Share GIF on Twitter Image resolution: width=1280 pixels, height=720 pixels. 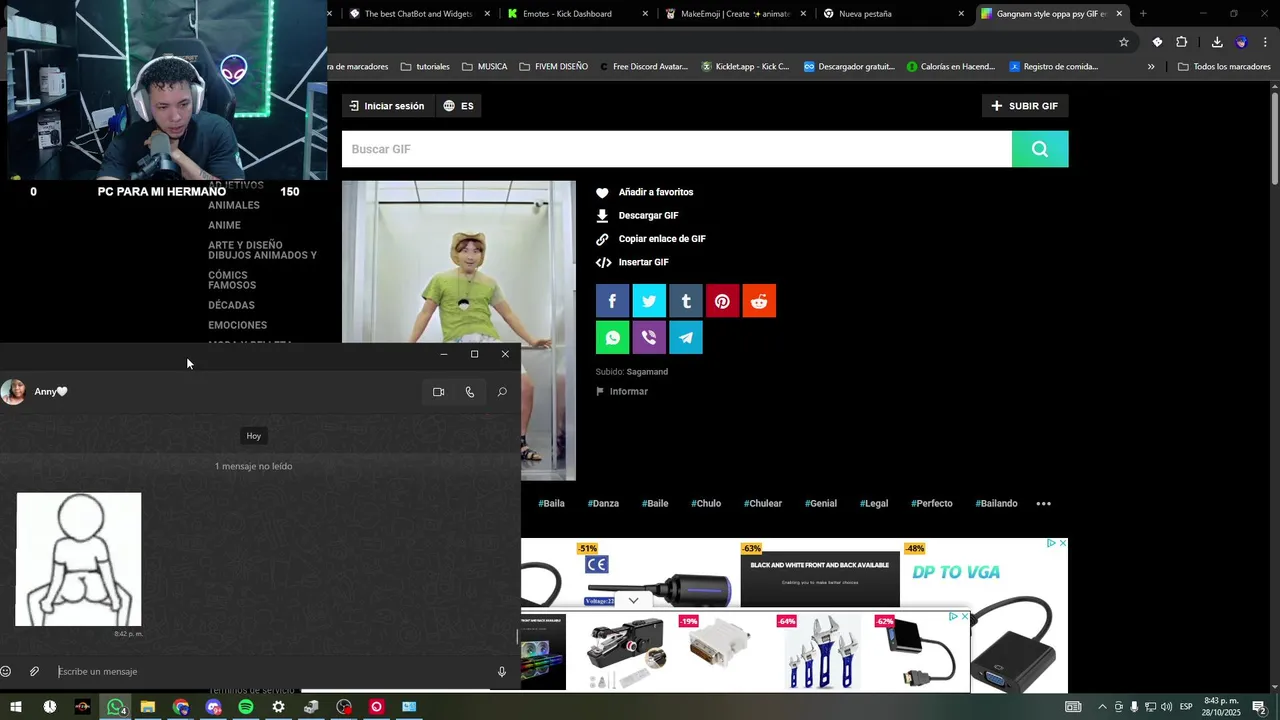click(649, 301)
